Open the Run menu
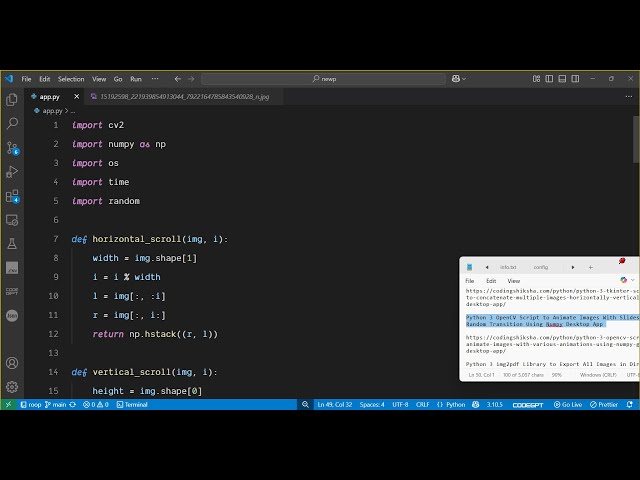The height and width of the screenshot is (480, 640). pyautogui.click(x=136, y=79)
